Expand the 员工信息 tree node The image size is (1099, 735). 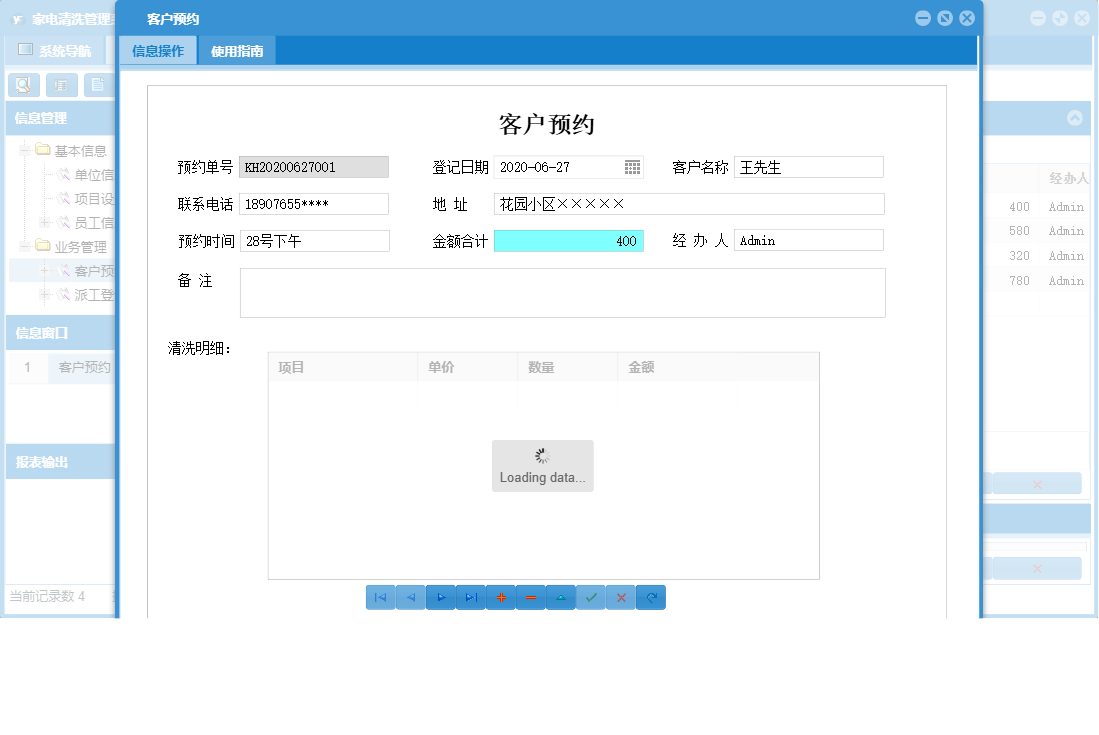[44, 222]
